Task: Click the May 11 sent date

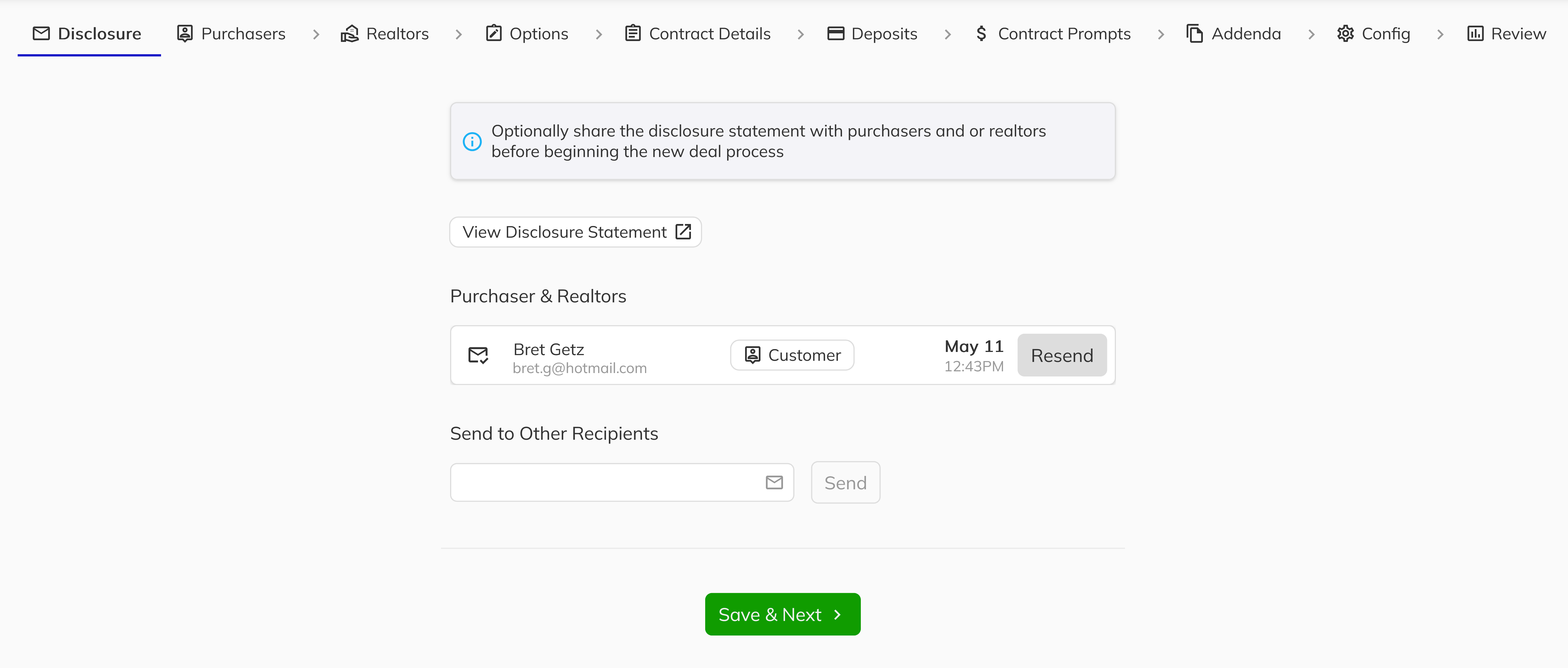Action: click(x=974, y=346)
